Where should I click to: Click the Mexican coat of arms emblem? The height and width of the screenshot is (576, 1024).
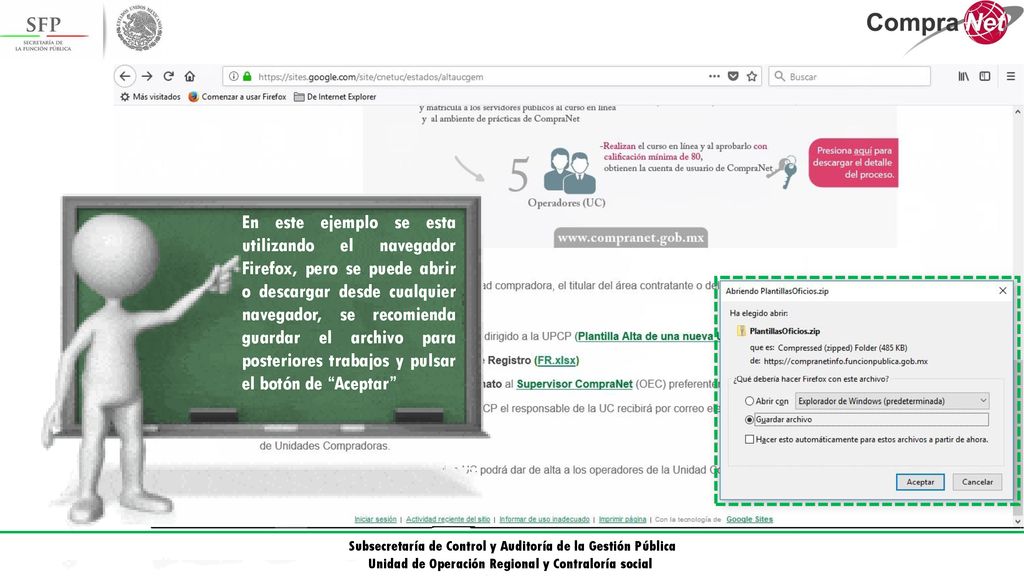point(140,29)
